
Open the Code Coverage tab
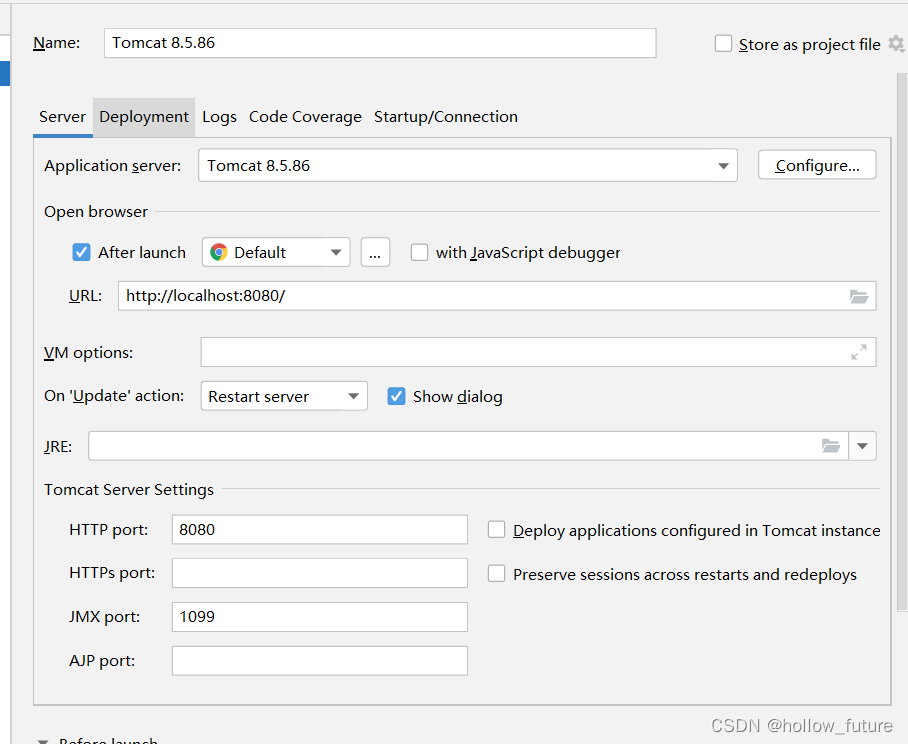pos(305,117)
